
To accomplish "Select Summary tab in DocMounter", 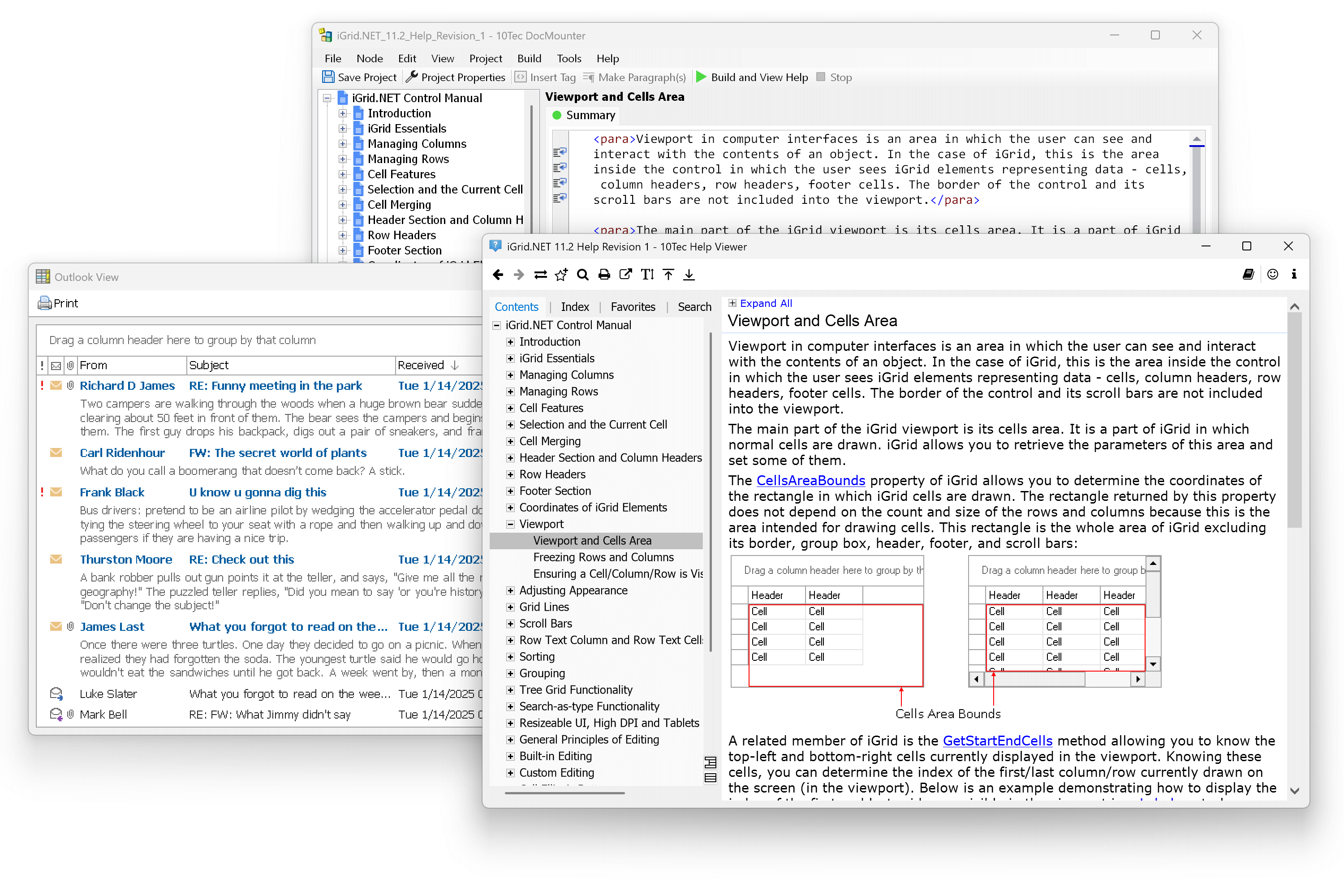I will (x=584, y=115).
